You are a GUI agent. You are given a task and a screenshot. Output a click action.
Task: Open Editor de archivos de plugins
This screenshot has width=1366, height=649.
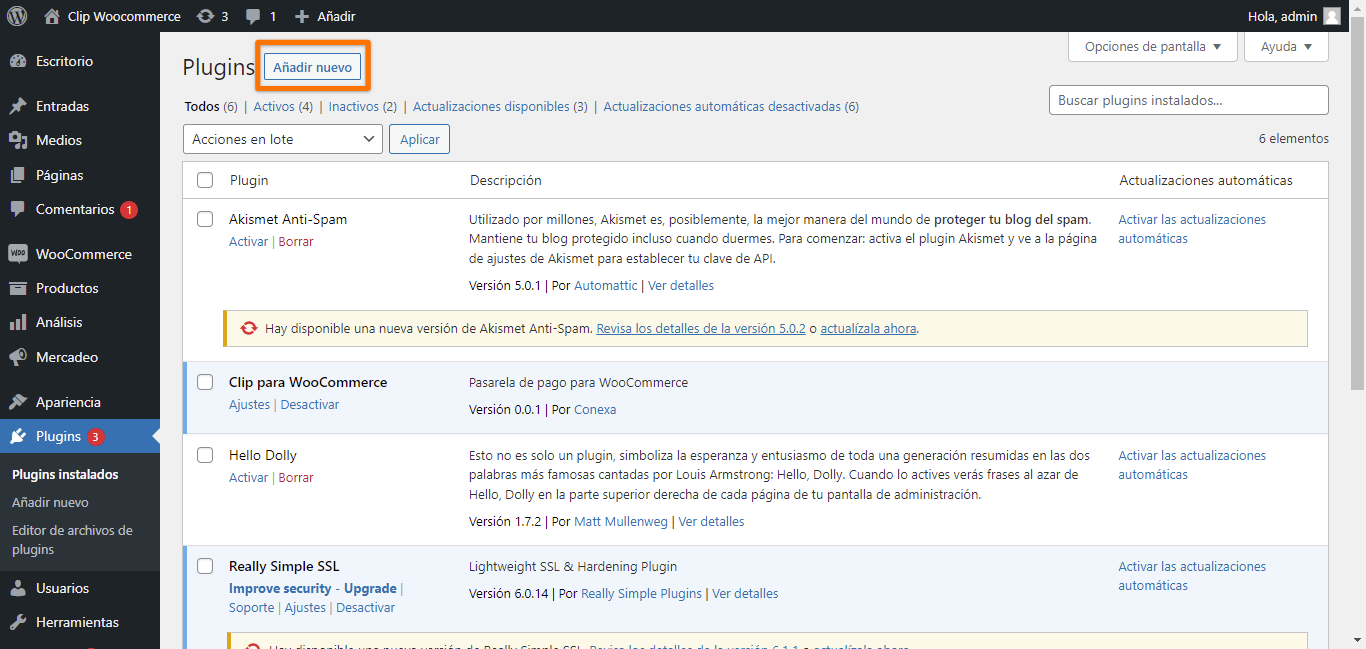pos(72,540)
